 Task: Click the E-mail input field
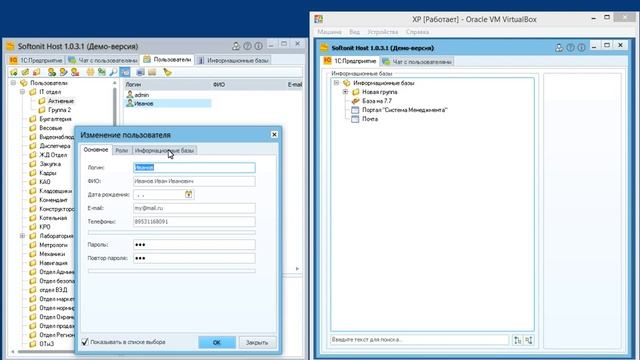pos(194,208)
